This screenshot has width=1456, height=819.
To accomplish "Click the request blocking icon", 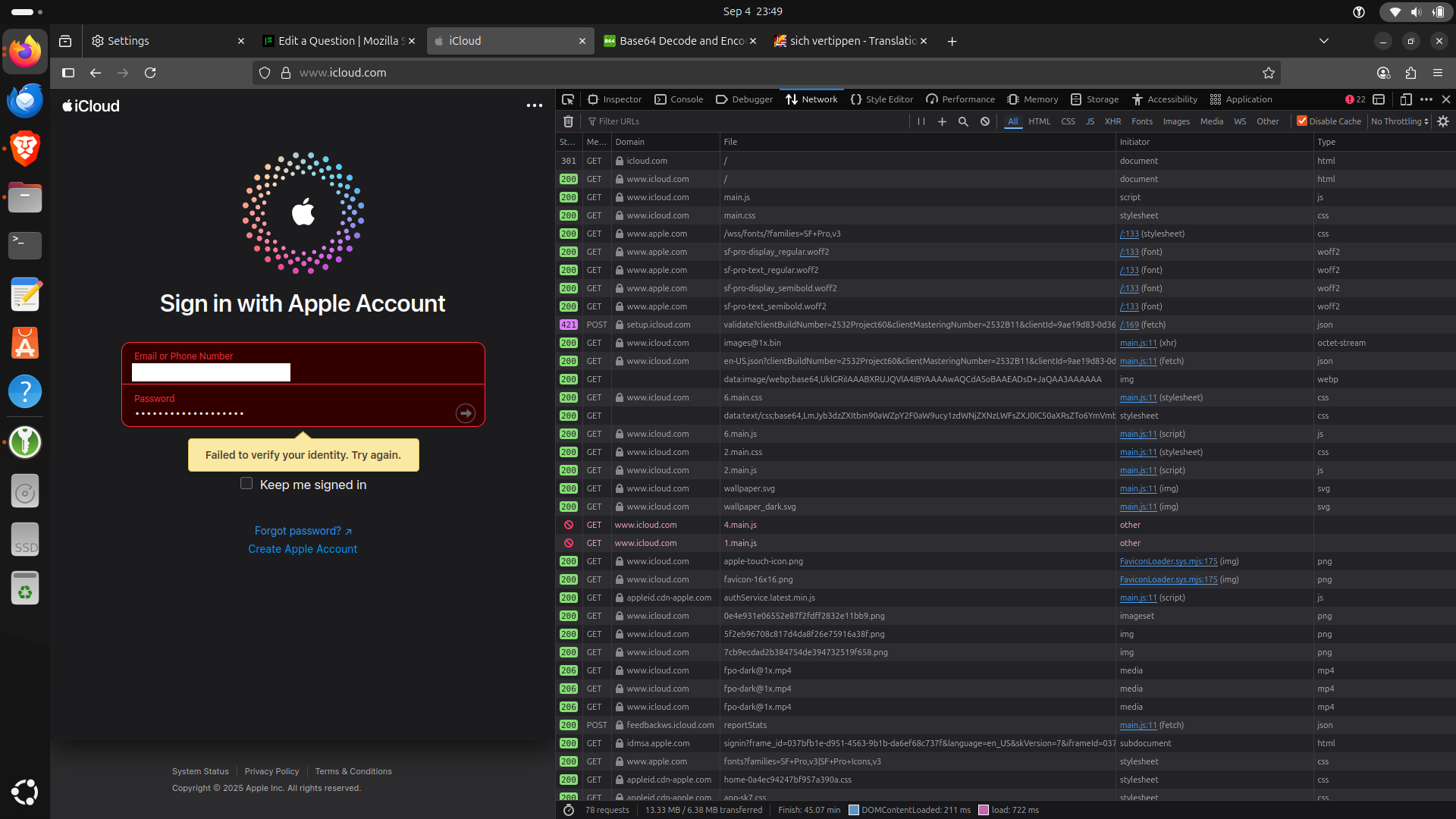I will (985, 121).
